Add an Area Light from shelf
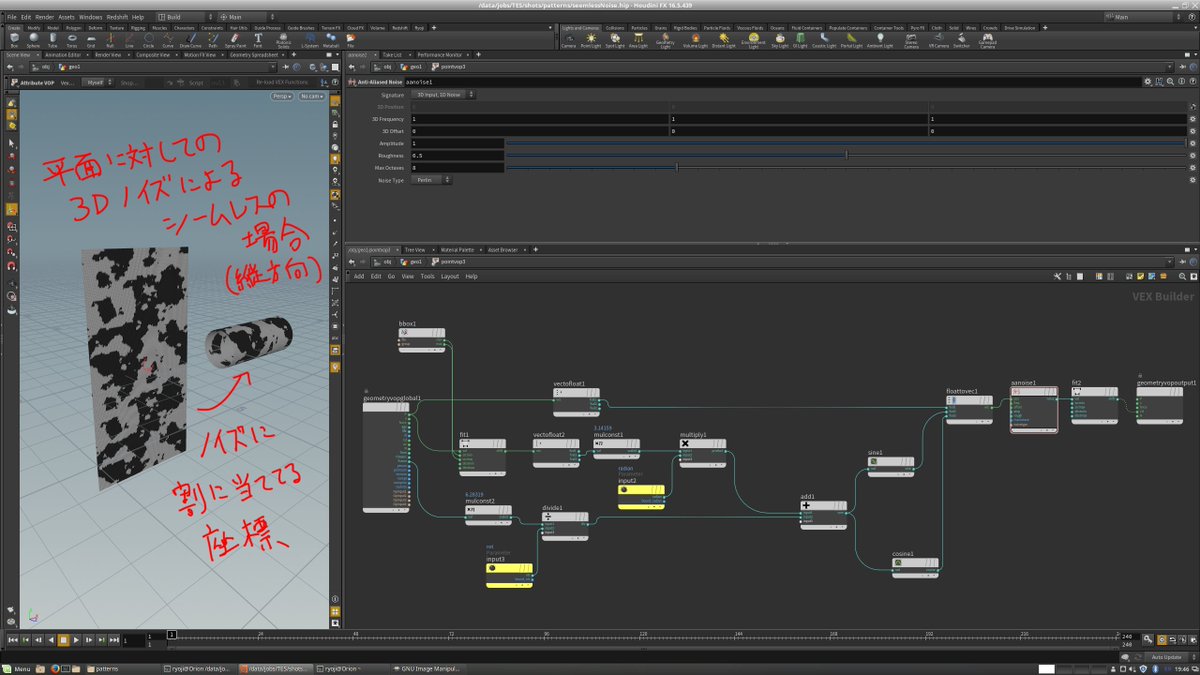This screenshot has width=1200, height=675. pyautogui.click(x=637, y=40)
